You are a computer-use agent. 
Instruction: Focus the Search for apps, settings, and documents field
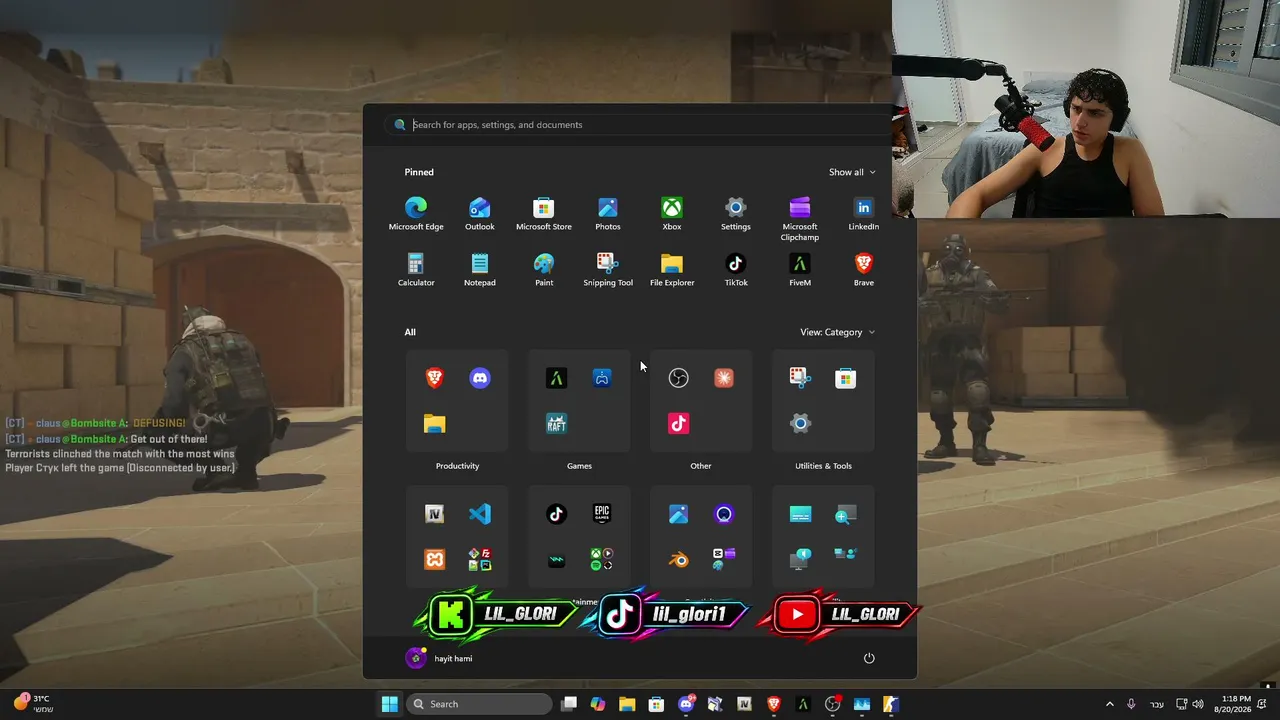[640, 125]
